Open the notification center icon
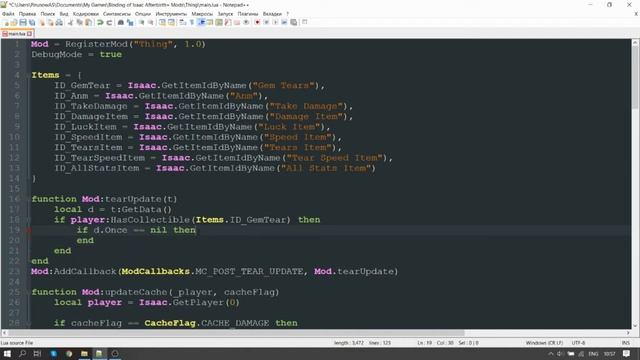This screenshot has height=360, width=640. [627, 353]
